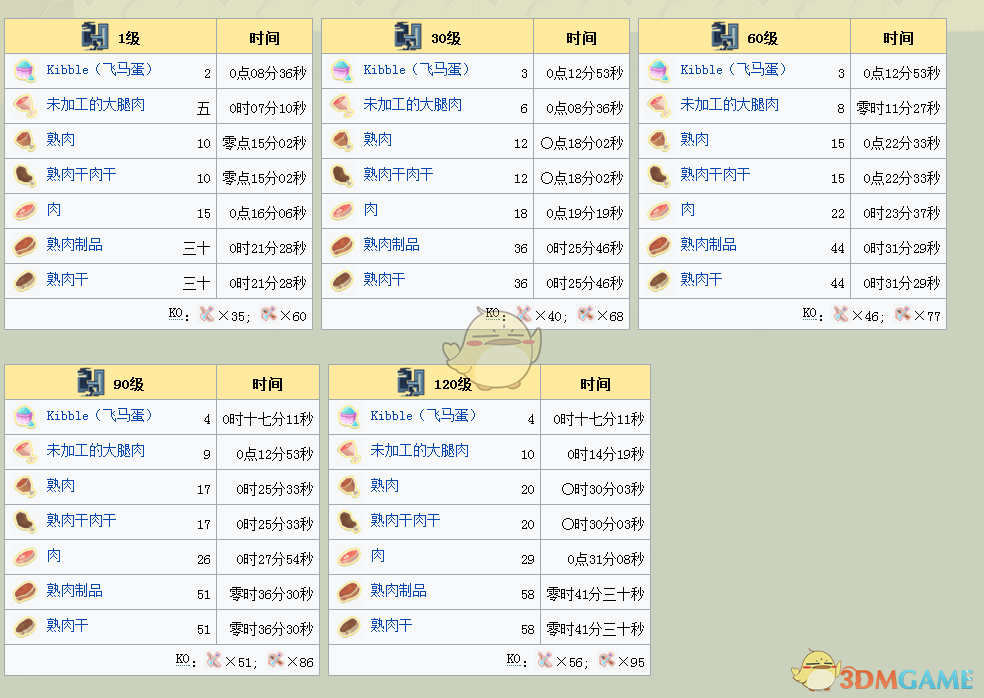Select the 时间 header of the 1级 table
The height and width of the screenshot is (698, 984).
264,38
